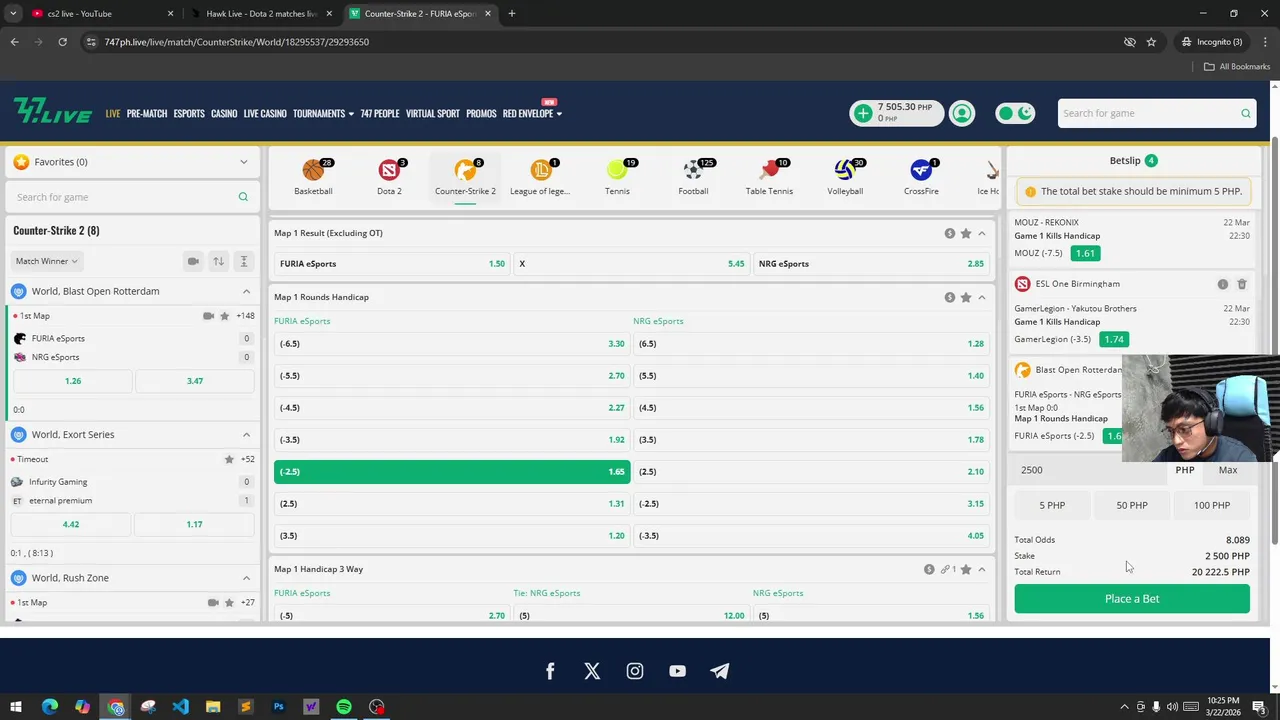This screenshot has height=720, width=1280.
Task: Open the VIRTUAL SPORT menu item
Action: pyautogui.click(x=433, y=114)
